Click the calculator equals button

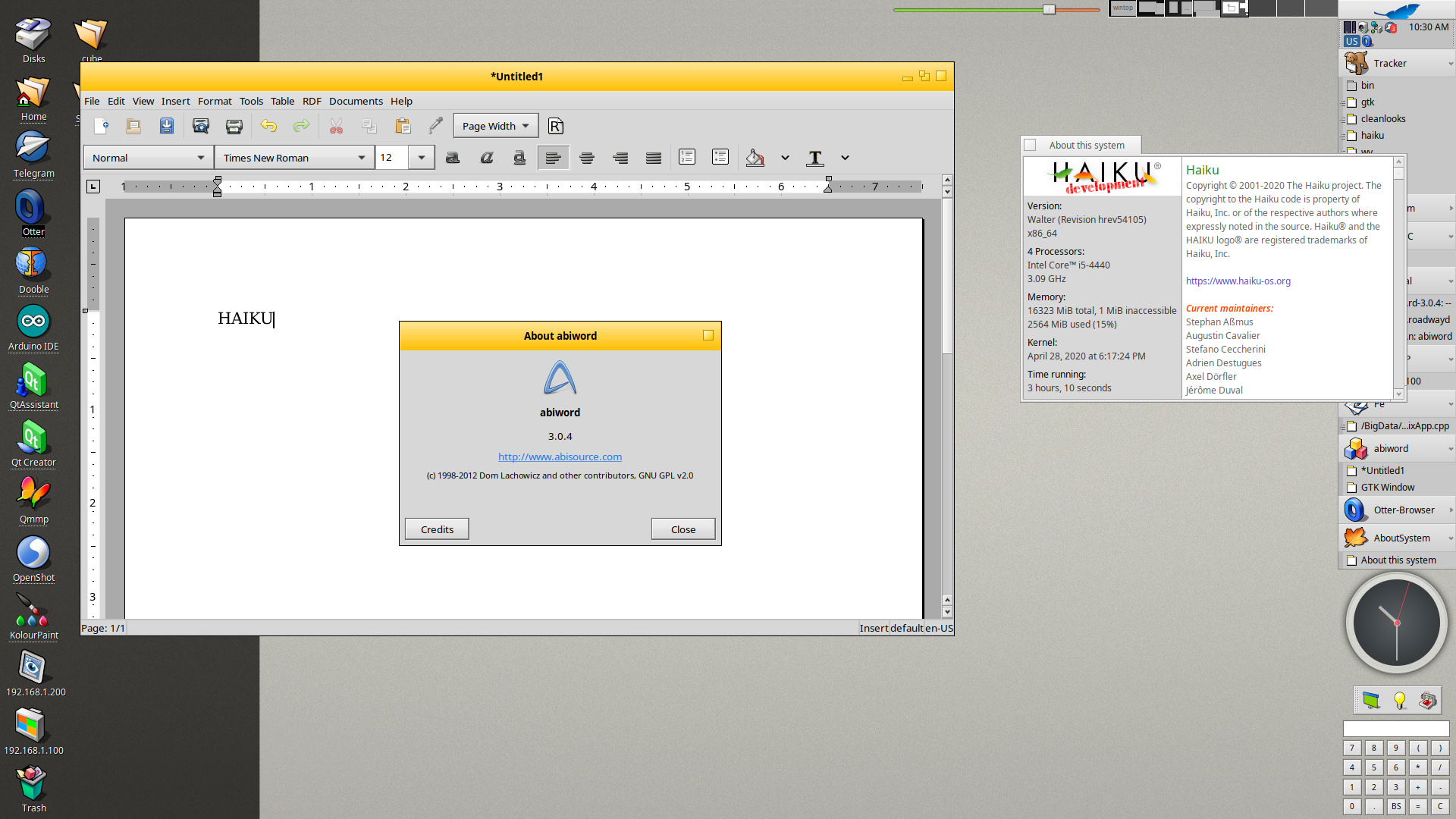tap(1418, 807)
